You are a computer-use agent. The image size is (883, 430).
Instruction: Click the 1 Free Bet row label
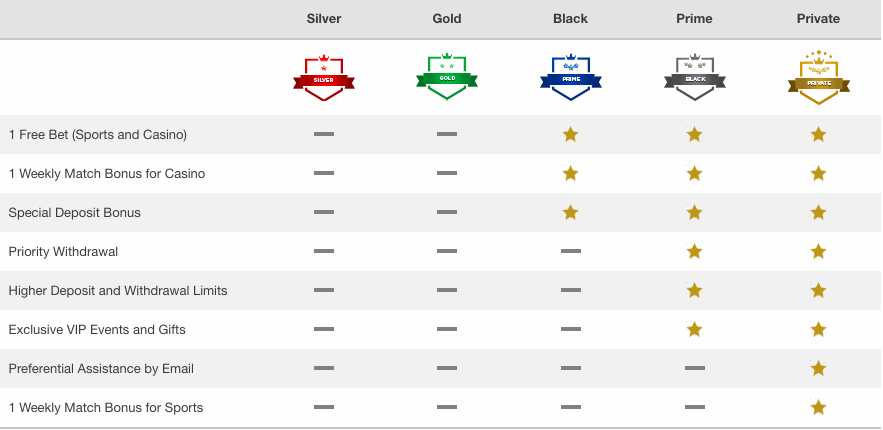[97, 135]
